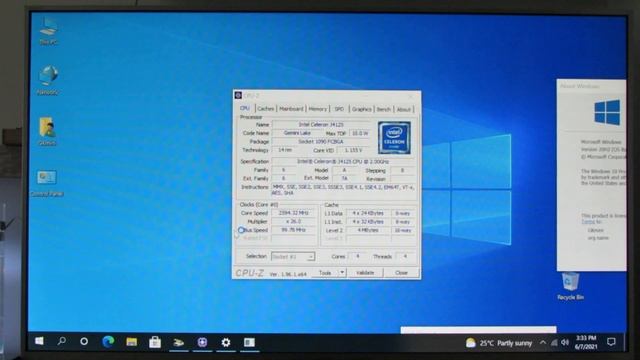Viewport: 640px width, 360px height.
Task: Click the Validate button
Action: pyautogui.click(x=365, y=273)
